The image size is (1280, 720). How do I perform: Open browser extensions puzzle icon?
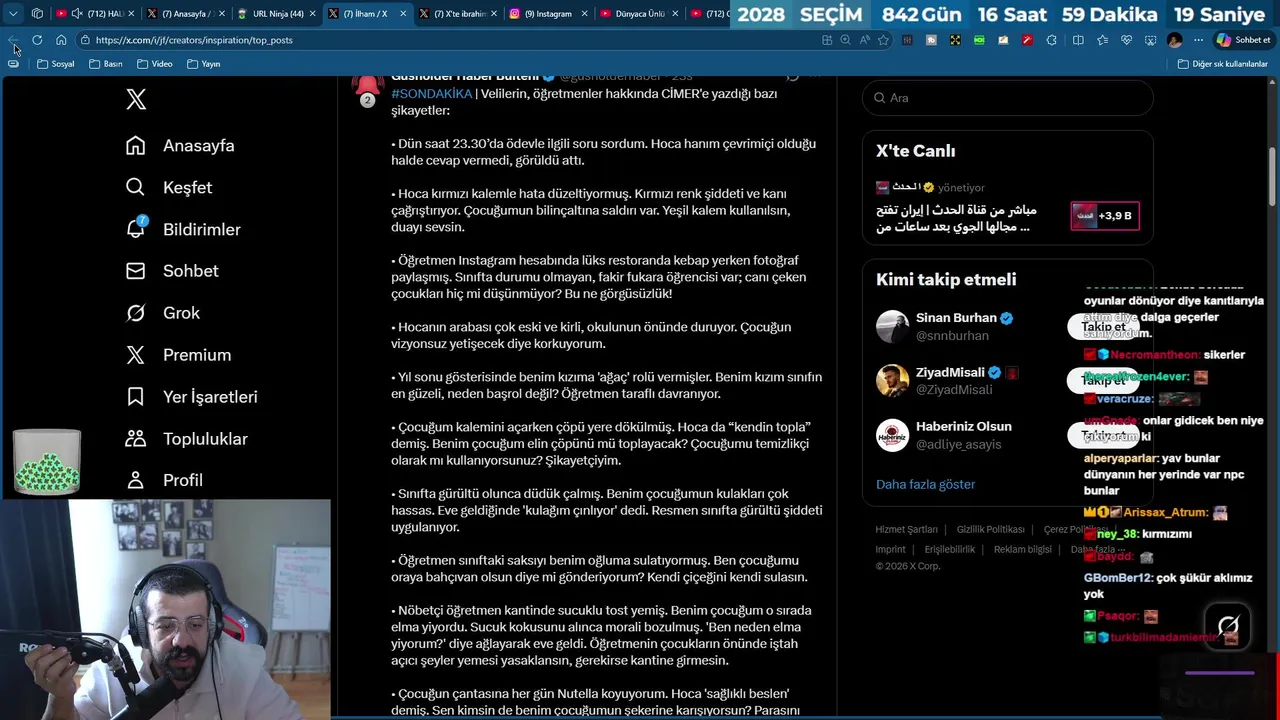[1051, 40]
